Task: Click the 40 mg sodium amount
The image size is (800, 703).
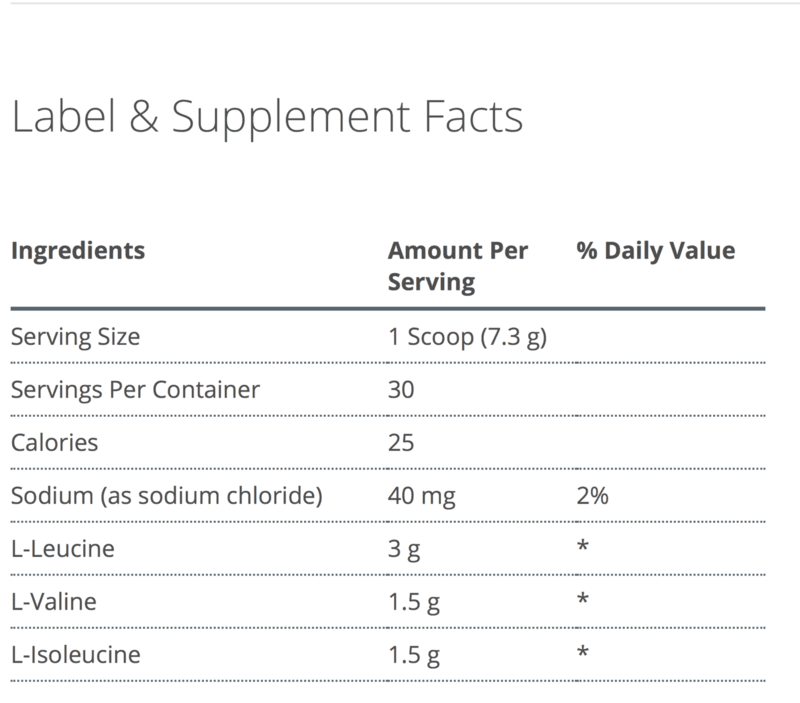Action: (416, 493)
